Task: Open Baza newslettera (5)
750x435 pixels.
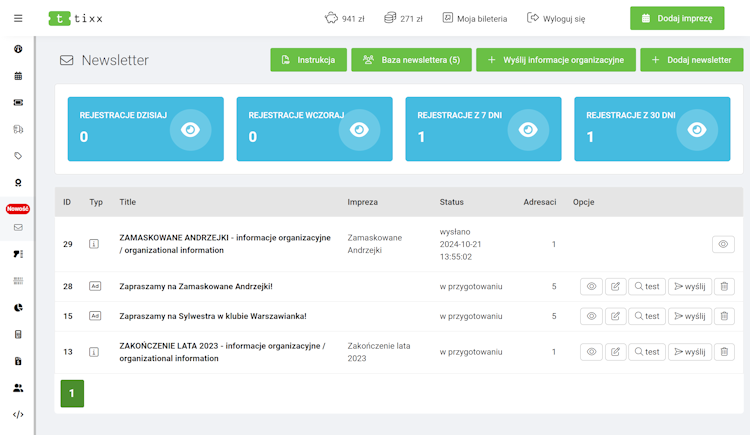Action: pos(411,60)
